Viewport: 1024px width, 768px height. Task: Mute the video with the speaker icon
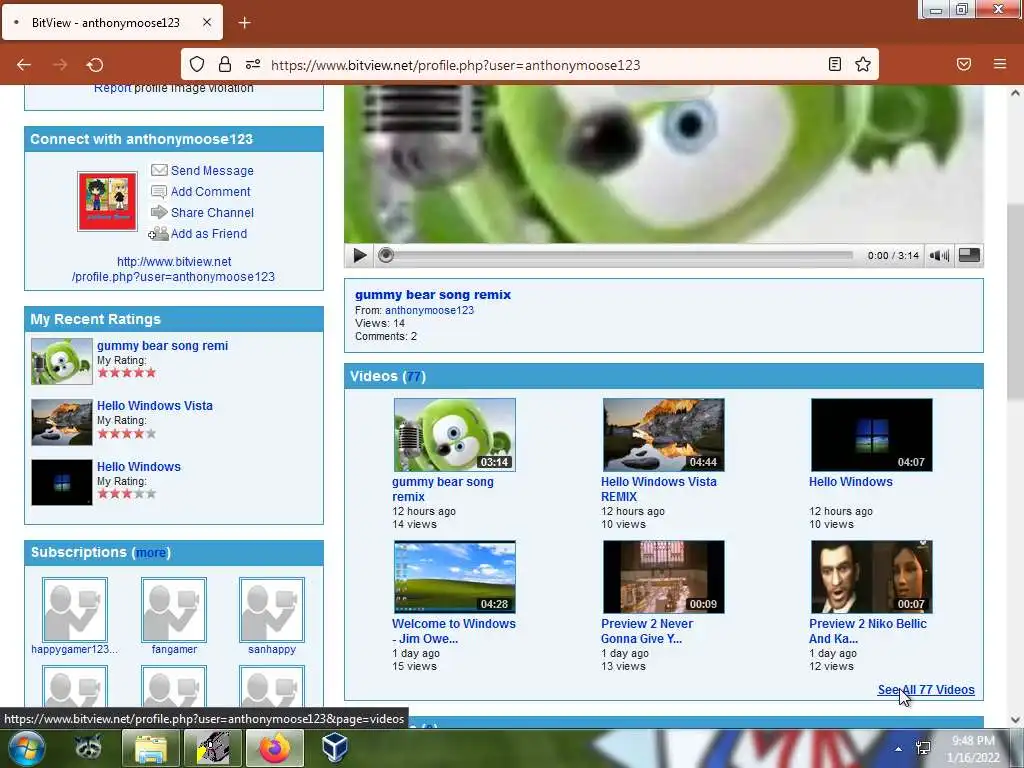coord(939,255)
